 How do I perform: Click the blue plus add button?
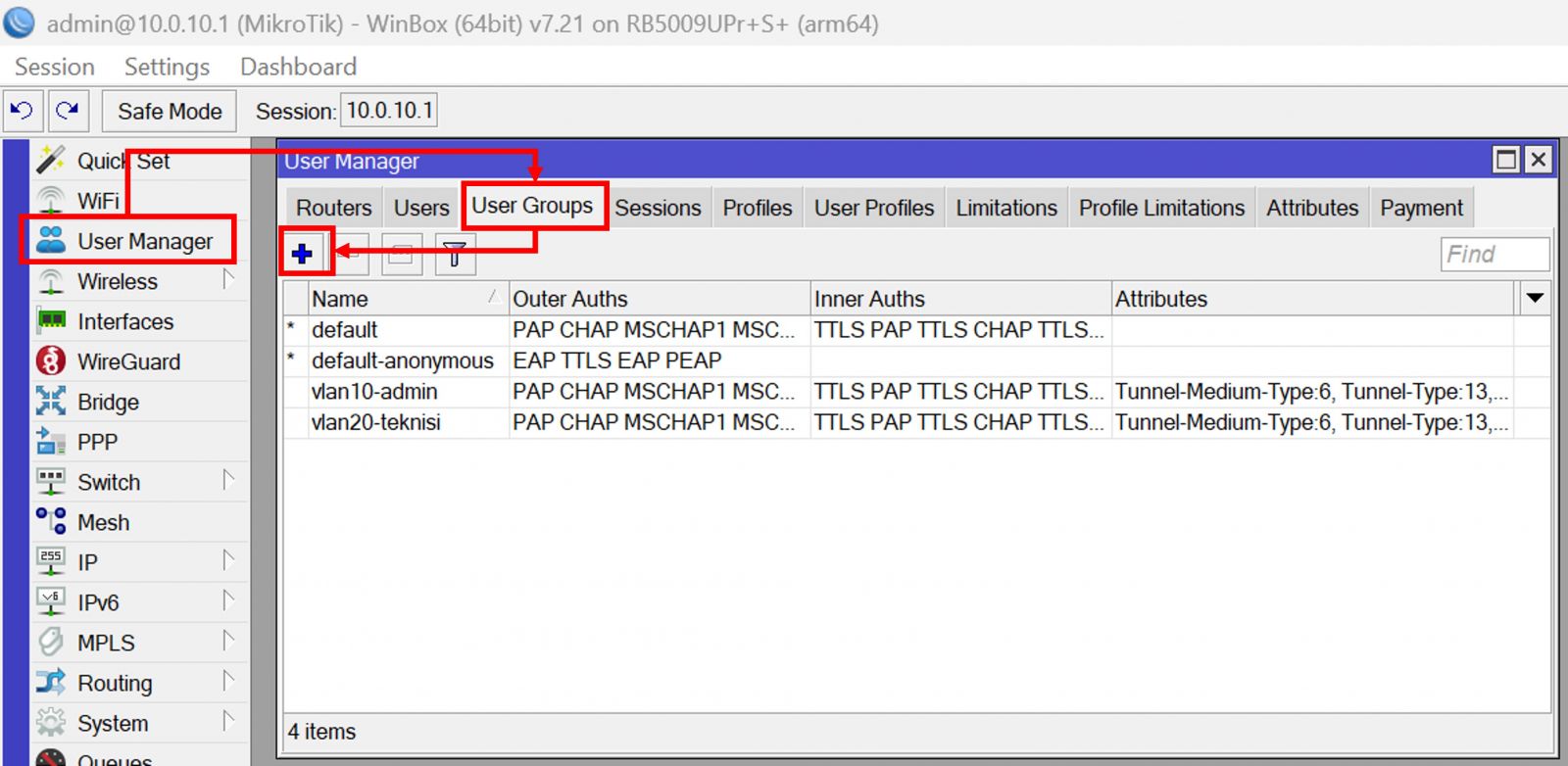(302, 254)
